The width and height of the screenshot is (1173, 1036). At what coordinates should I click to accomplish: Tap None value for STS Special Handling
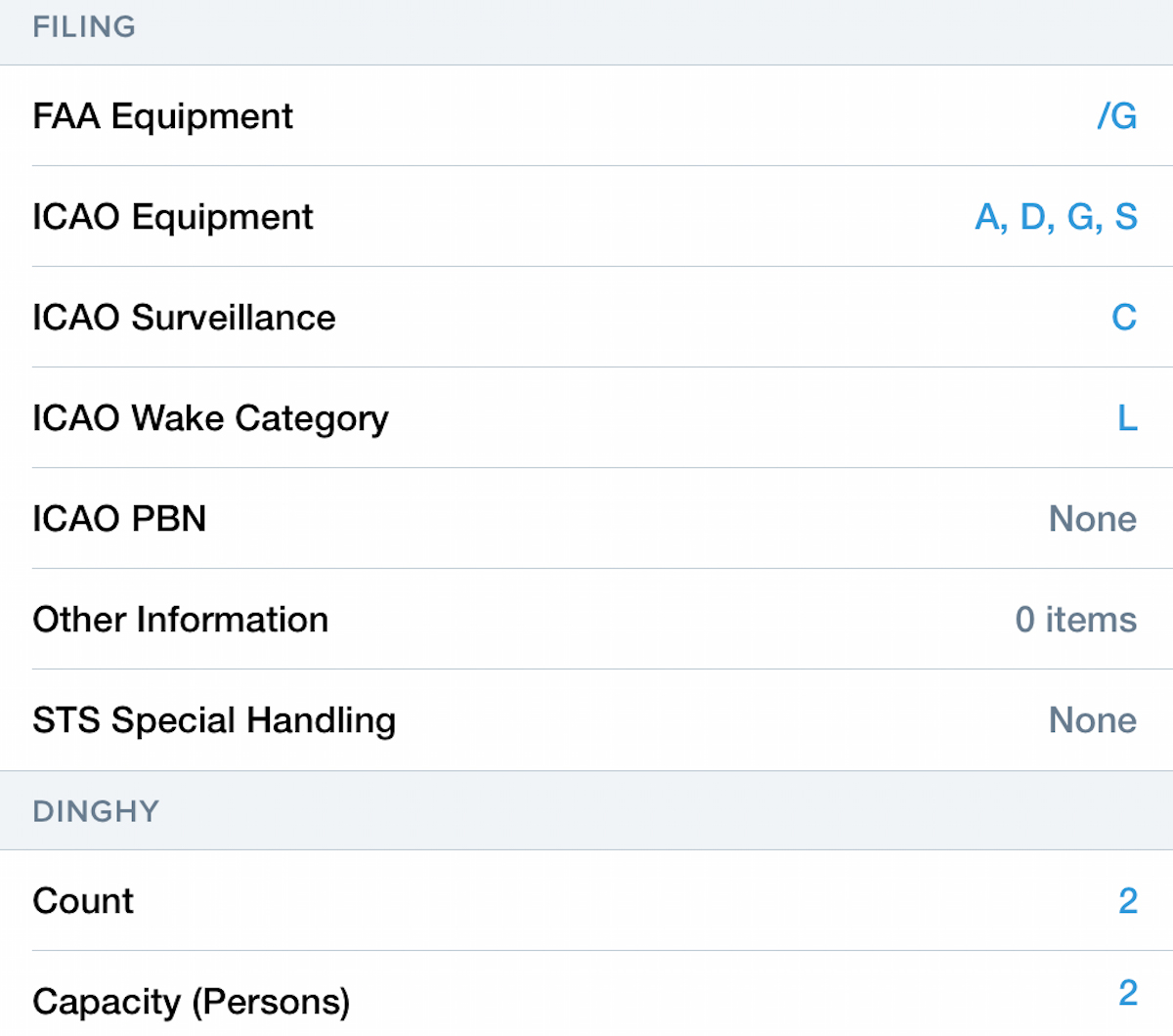(1092, 720)
